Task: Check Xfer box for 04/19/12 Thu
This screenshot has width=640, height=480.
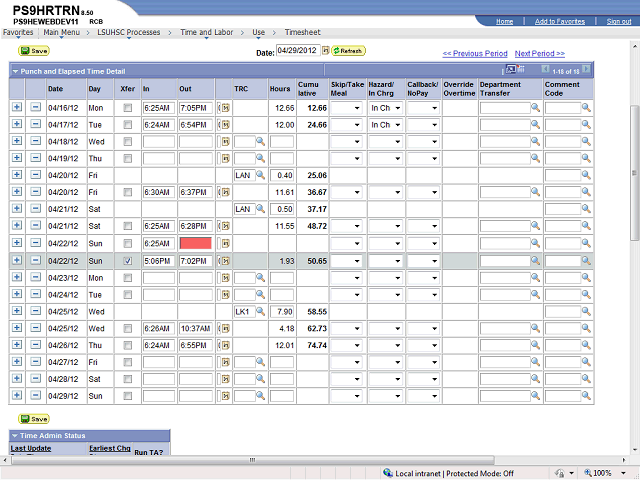Action: tap(128, 158)
